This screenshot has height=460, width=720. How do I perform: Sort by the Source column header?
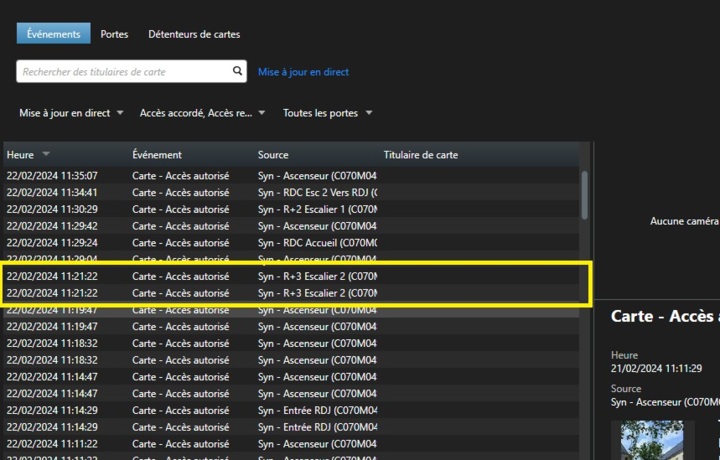point(273,155)
